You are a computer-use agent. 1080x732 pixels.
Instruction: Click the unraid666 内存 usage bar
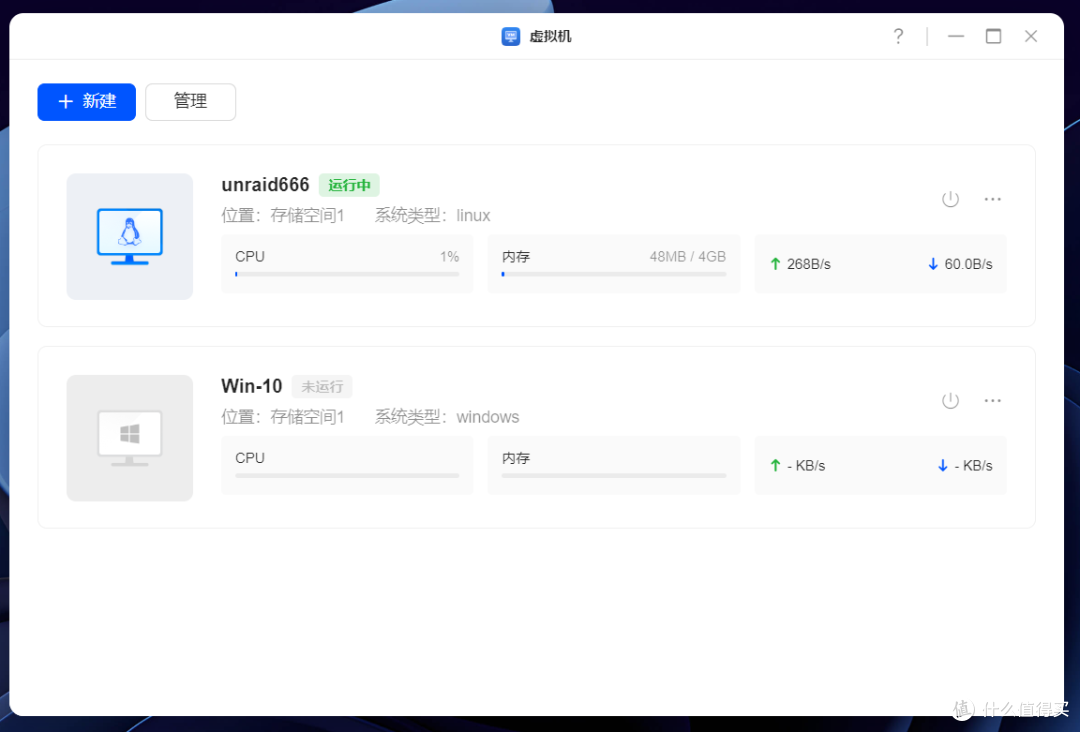pos(614,274)
